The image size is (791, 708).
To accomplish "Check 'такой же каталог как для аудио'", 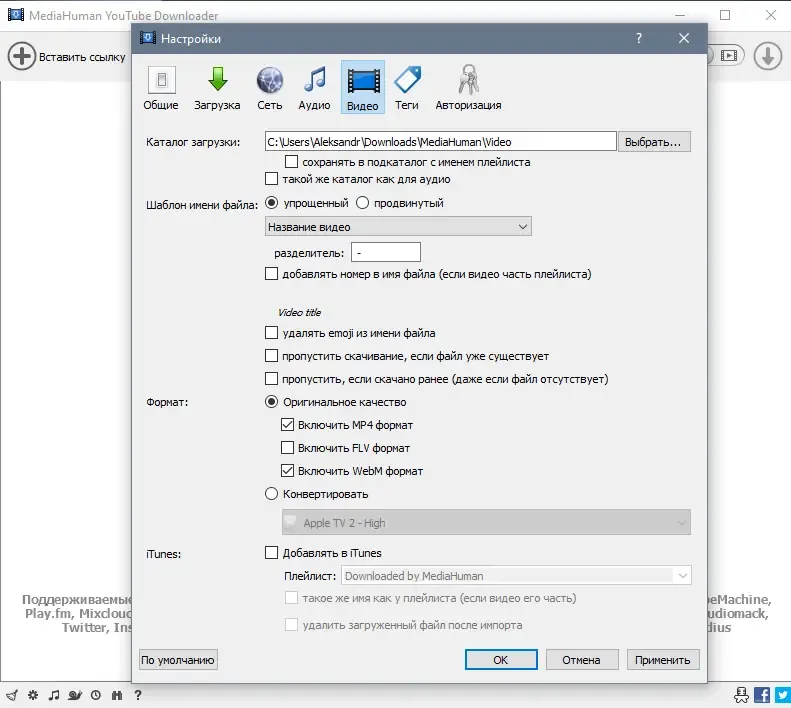I will point(271,179).
